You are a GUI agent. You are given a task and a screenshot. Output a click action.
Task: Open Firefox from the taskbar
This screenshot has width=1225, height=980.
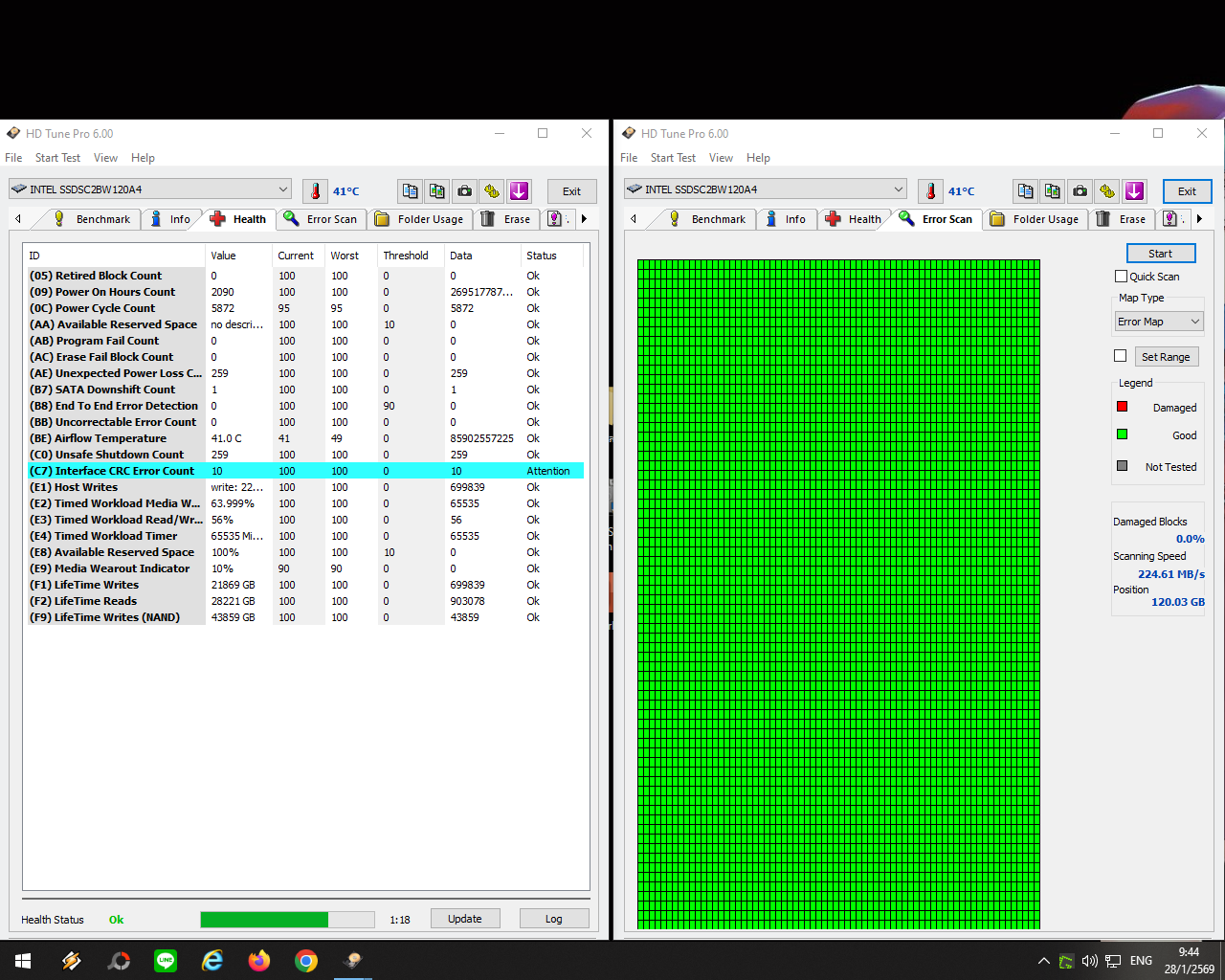[x=259, y=961]
